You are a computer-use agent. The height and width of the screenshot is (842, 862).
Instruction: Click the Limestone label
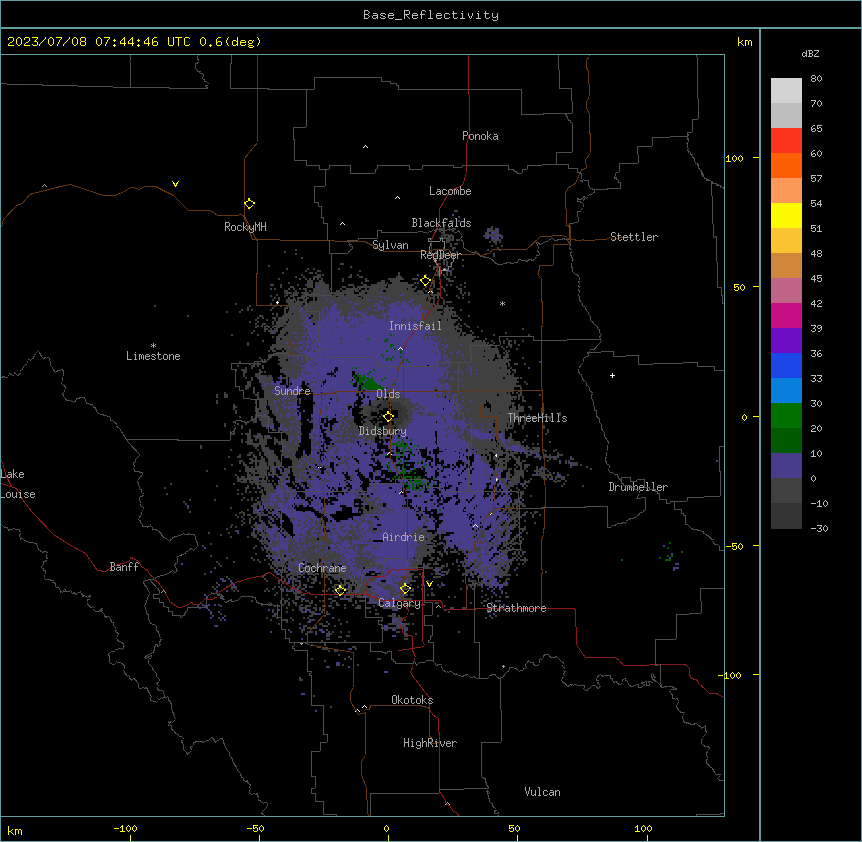pos(153,356)
